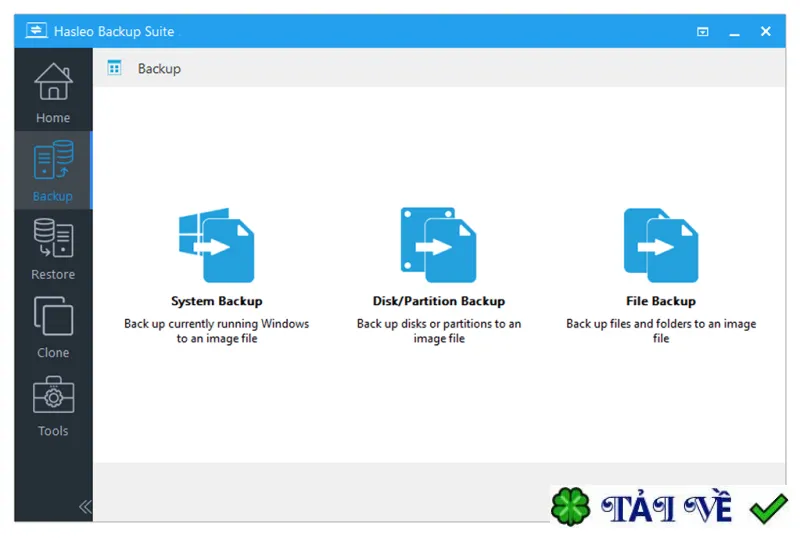Screen dimensions: 800x538
Task: Open the Home section in sidebar
Action: [x=53, y=92]
